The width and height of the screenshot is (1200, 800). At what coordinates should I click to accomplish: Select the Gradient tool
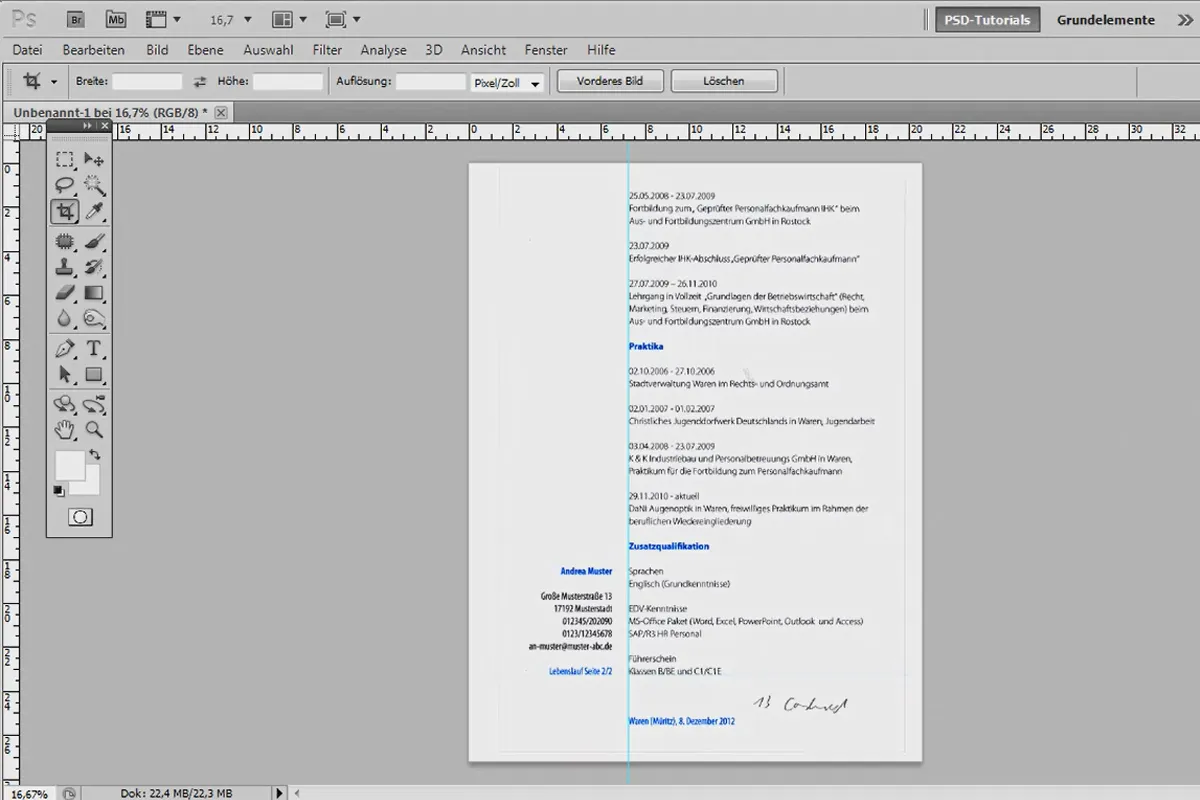pyautogui.click(x=94, y=293)
